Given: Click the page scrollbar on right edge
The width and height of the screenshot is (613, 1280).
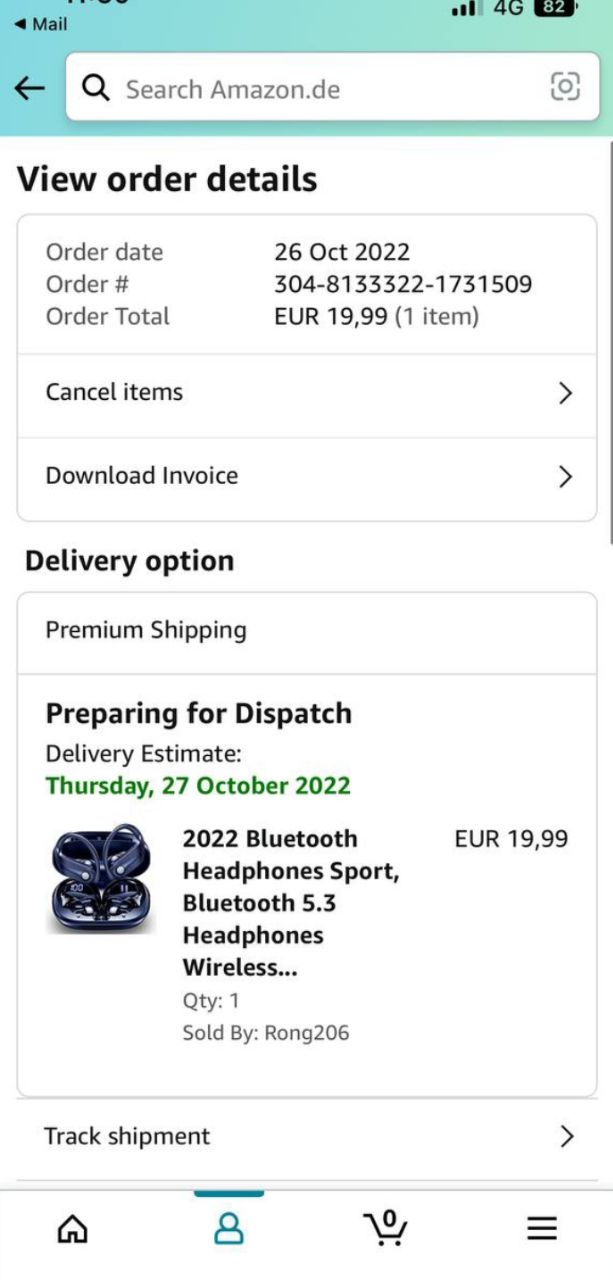Looking at the screenshot, I should 609,340.
